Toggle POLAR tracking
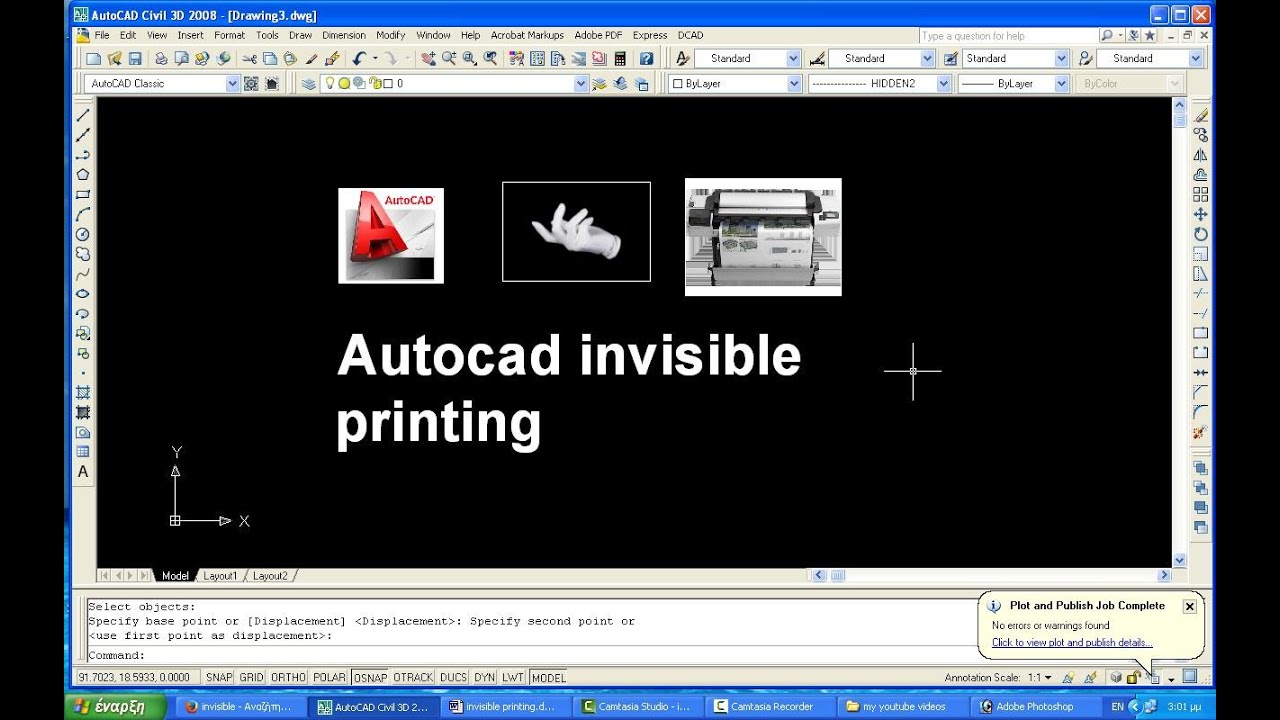The height and width of the screenshot is (720, 1280). point(329,677)
